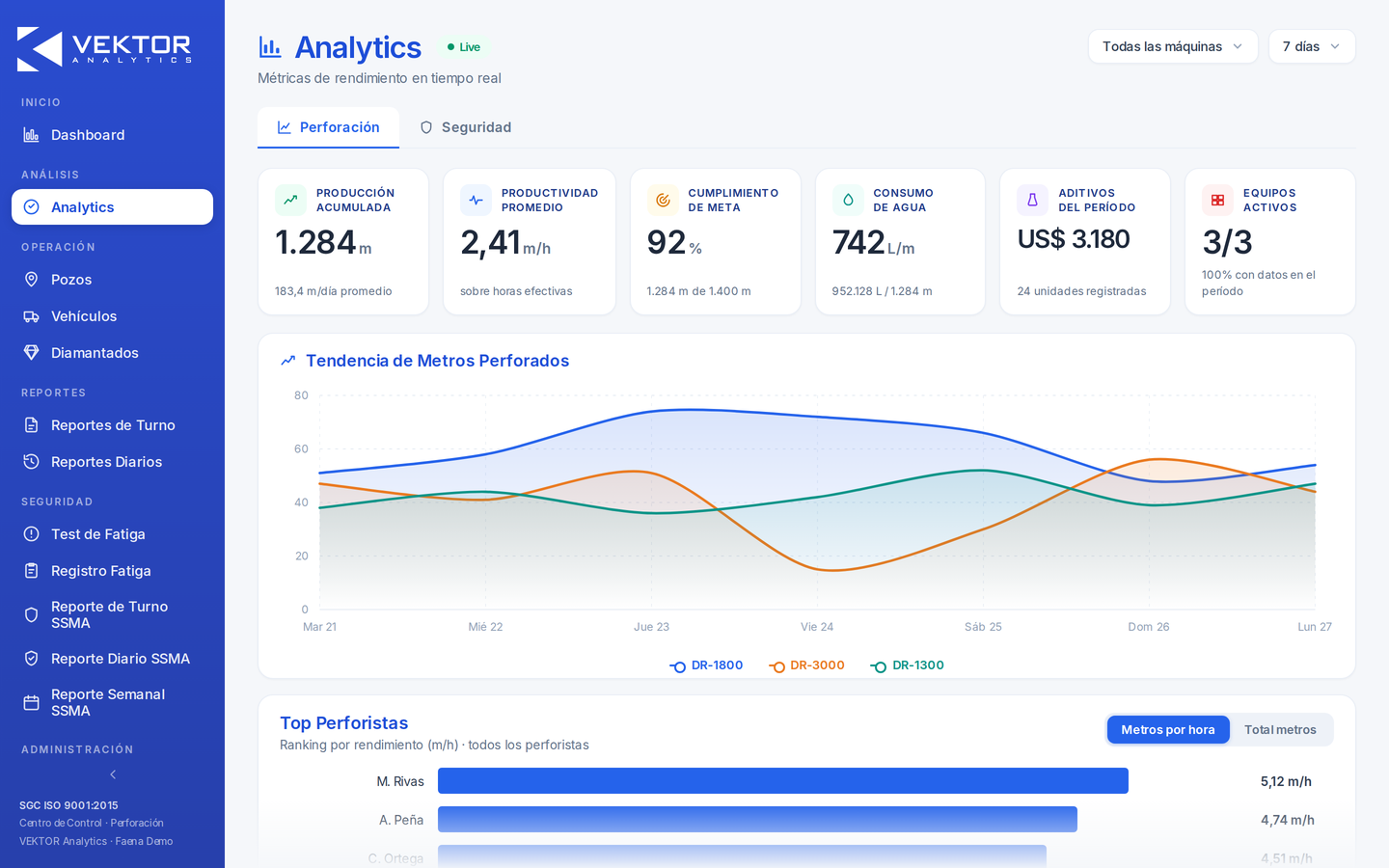The width and height of the screenshot is (1389, 868).
Task: Click the Analytics header chart icon
Action: [x=270, y=46]
